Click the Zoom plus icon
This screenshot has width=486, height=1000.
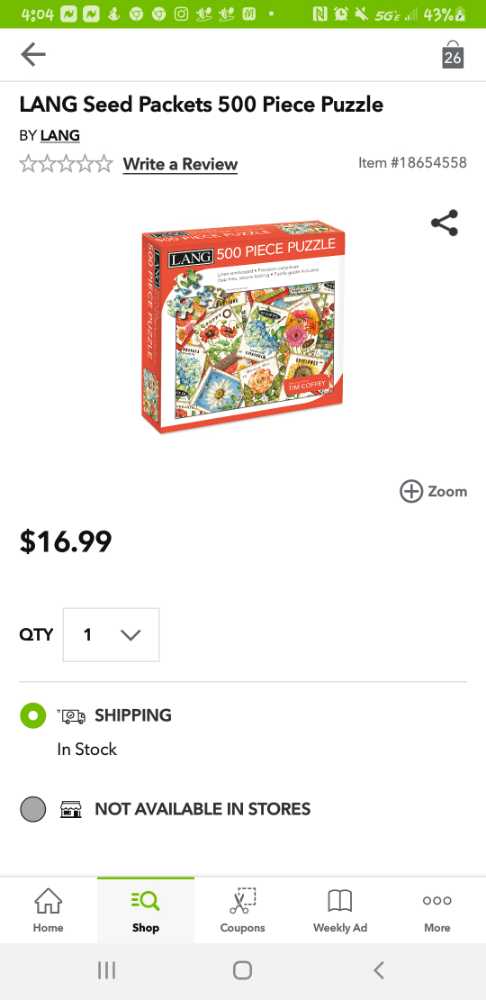(x=411, y=491)
